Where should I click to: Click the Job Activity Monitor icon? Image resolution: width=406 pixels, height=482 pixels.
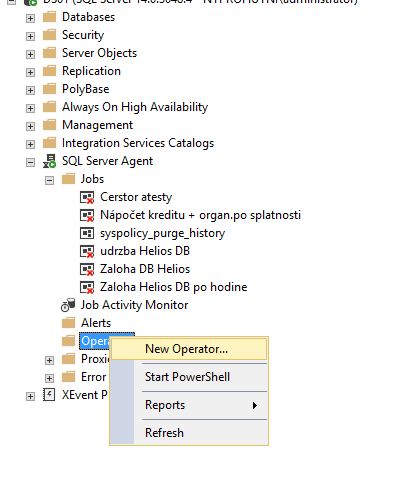point(68,305)
